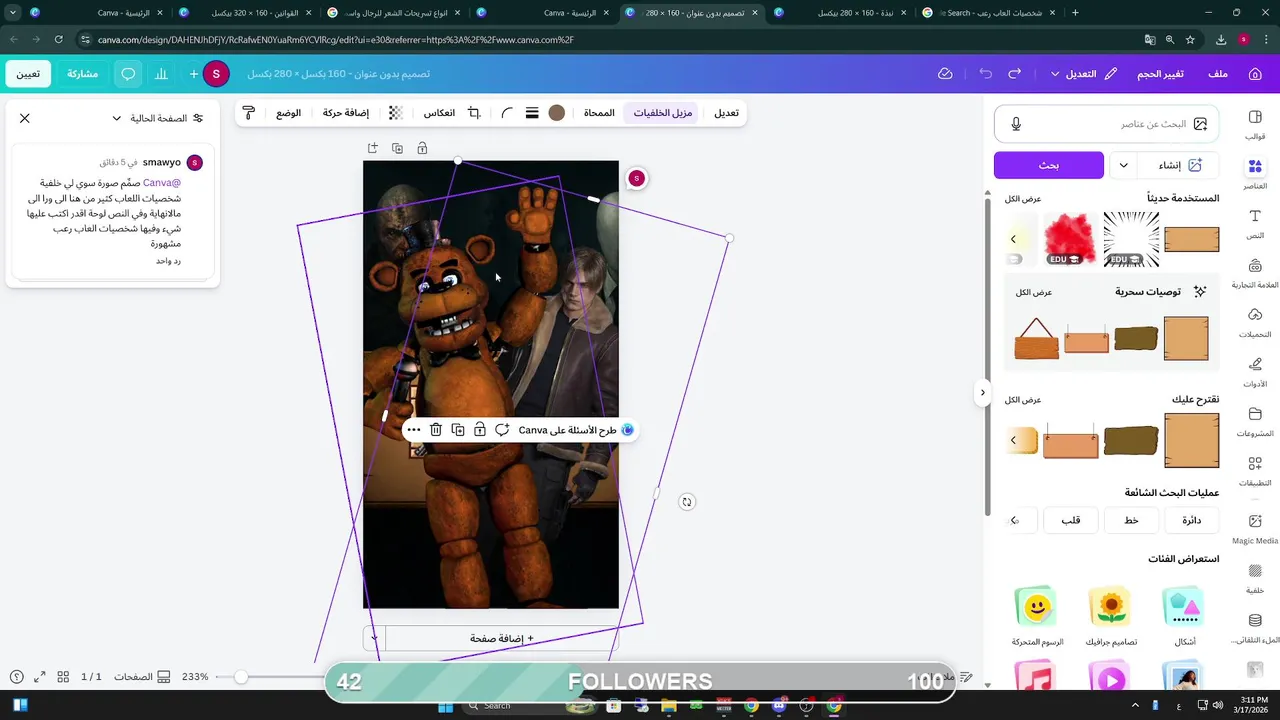Click Flip (انعكاس) in image toolbar
Screen dimensions: 1280x720
click(439, 113)
